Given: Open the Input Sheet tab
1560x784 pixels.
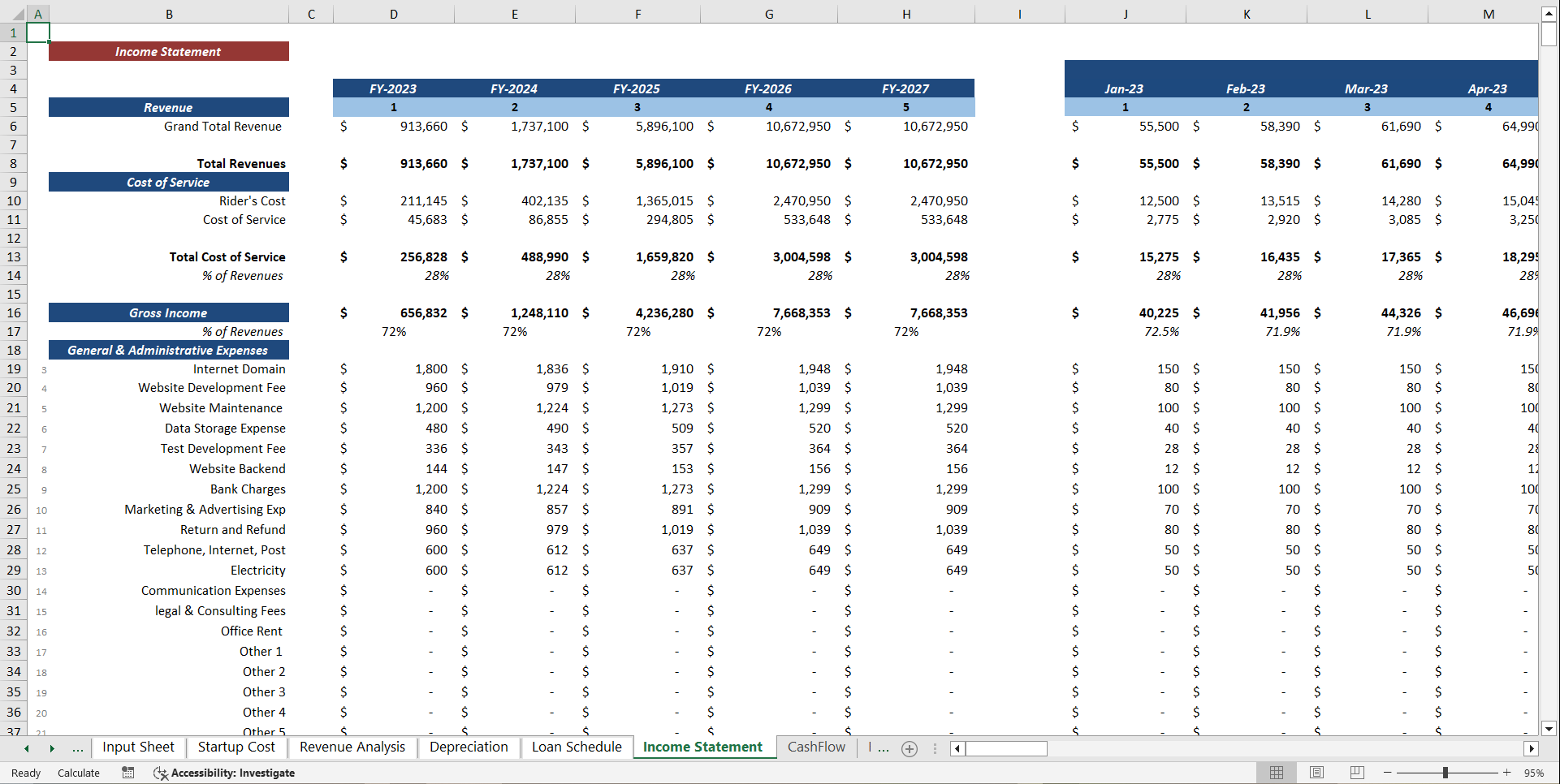Looking at the screenshot, I should pyautogui.click(x=138, y=747).
